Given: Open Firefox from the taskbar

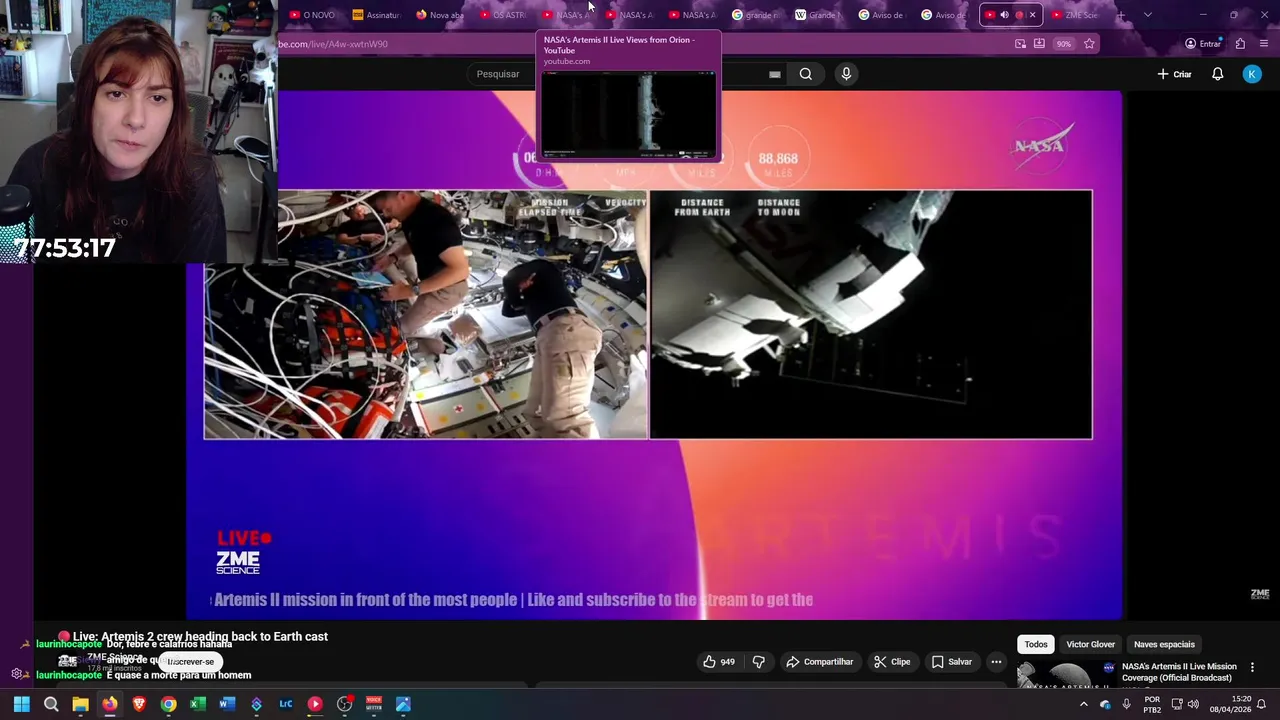Looking at the screenshot, I should click(x=110, y=704).
